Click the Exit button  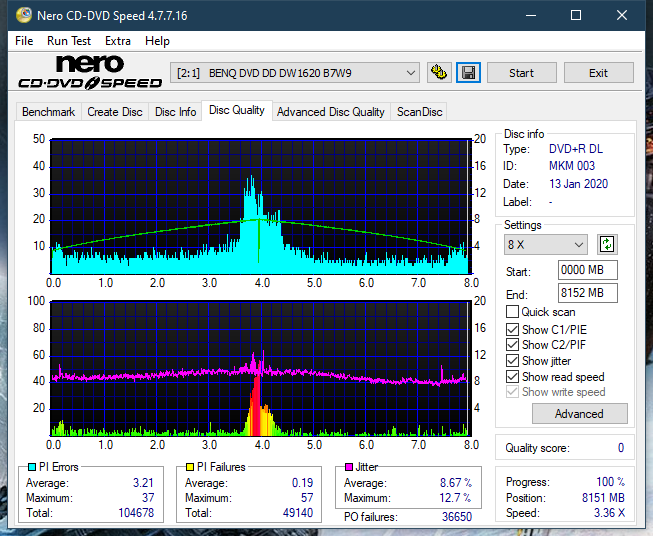[x=598, y=73]
